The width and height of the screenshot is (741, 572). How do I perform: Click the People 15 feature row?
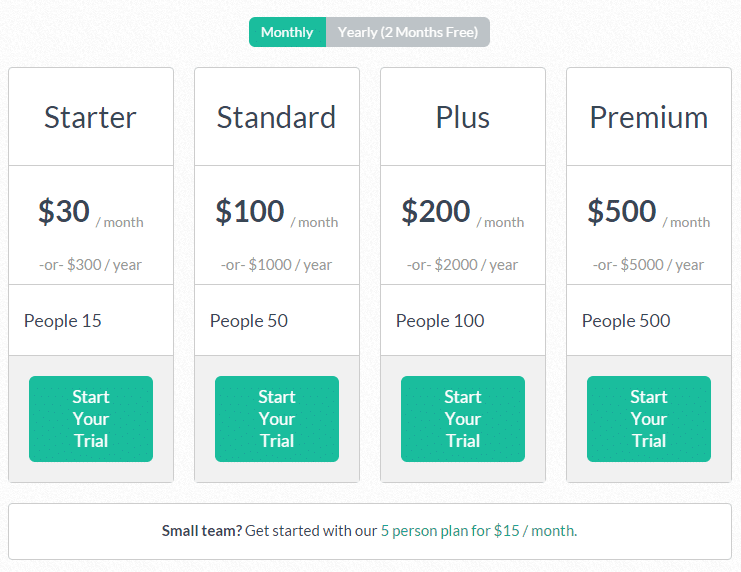point(91,321)
